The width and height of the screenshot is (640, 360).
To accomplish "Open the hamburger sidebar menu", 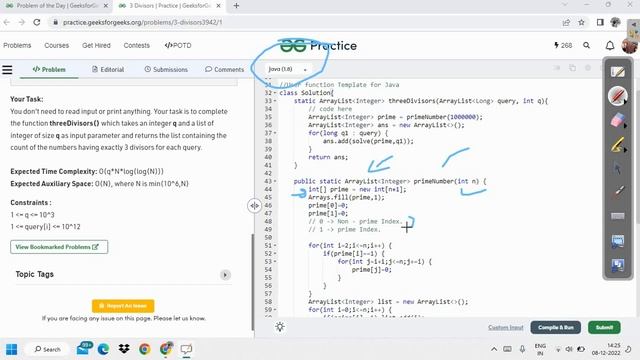I will click(x=7, y=70).
